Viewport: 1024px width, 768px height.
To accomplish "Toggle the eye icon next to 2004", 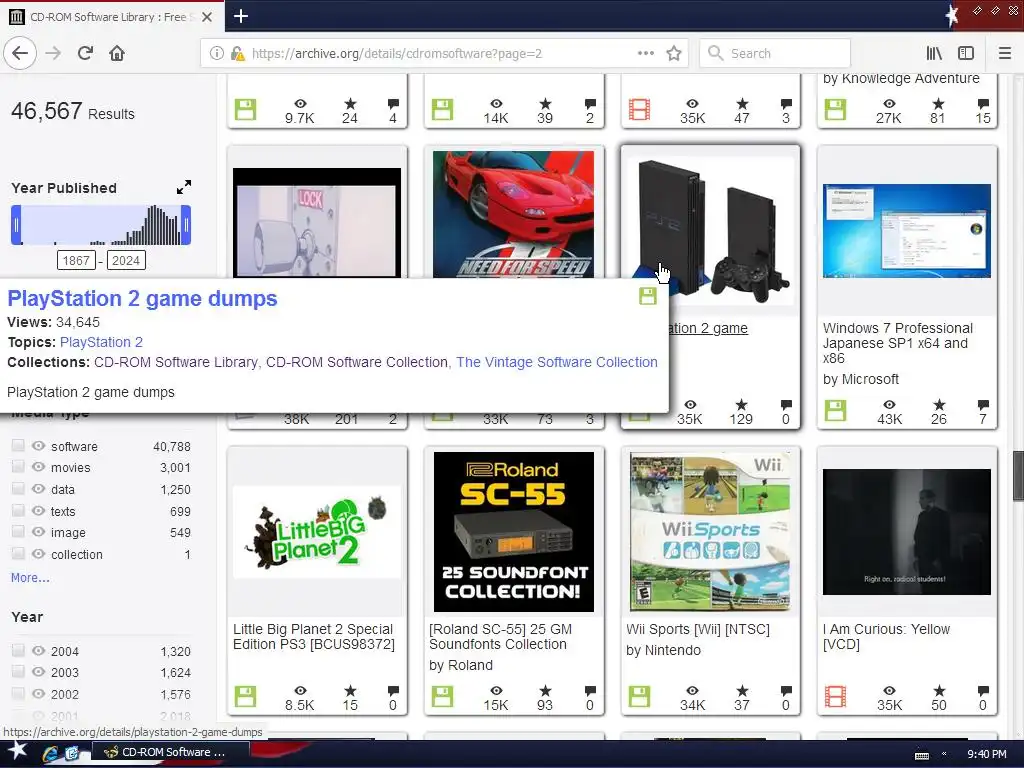I will point(39,650).
